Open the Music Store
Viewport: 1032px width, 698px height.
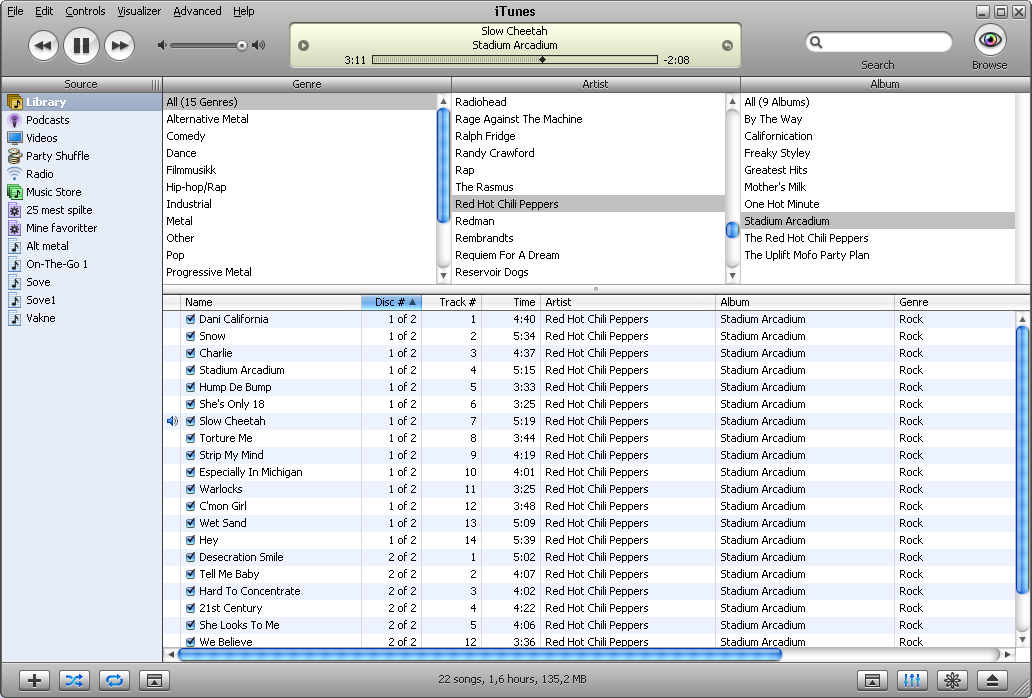click(82, 192)
